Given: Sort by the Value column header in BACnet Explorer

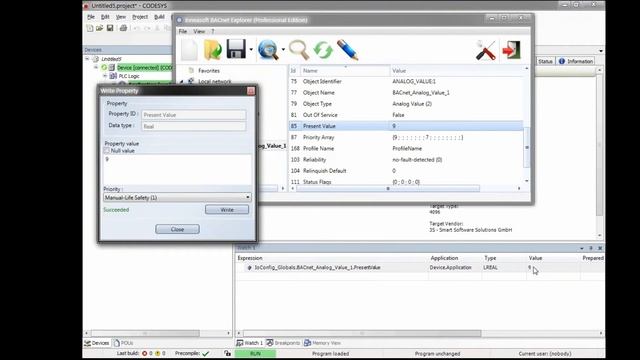Looking at the screenshot, I should point(457,71).
